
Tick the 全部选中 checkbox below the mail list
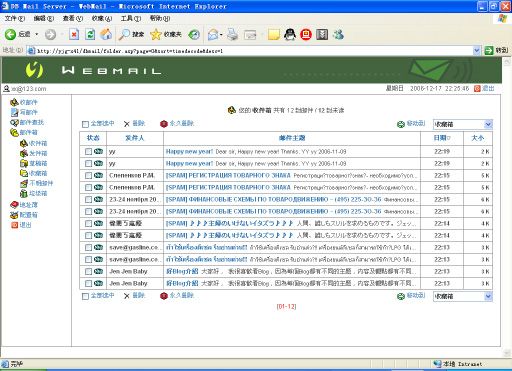(x=85, y=296)
